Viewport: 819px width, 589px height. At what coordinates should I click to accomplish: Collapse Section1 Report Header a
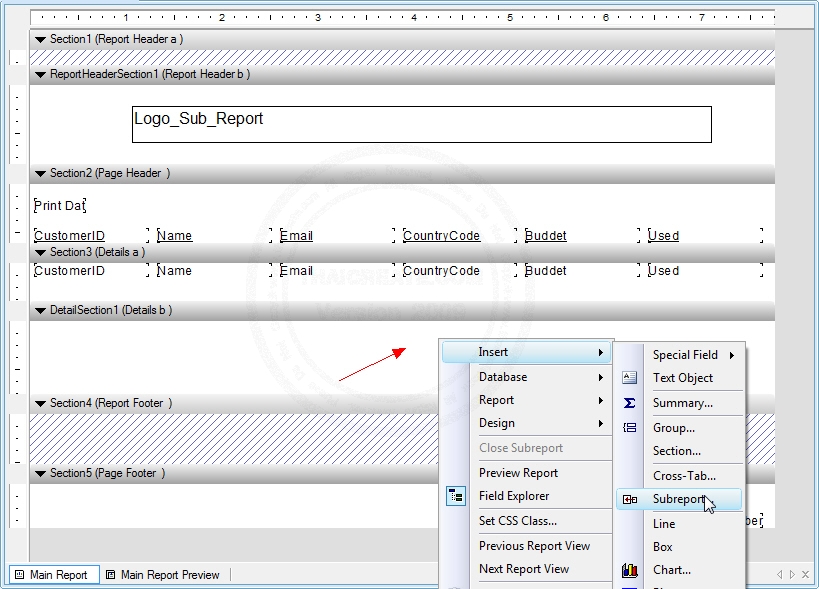(40, 39)
